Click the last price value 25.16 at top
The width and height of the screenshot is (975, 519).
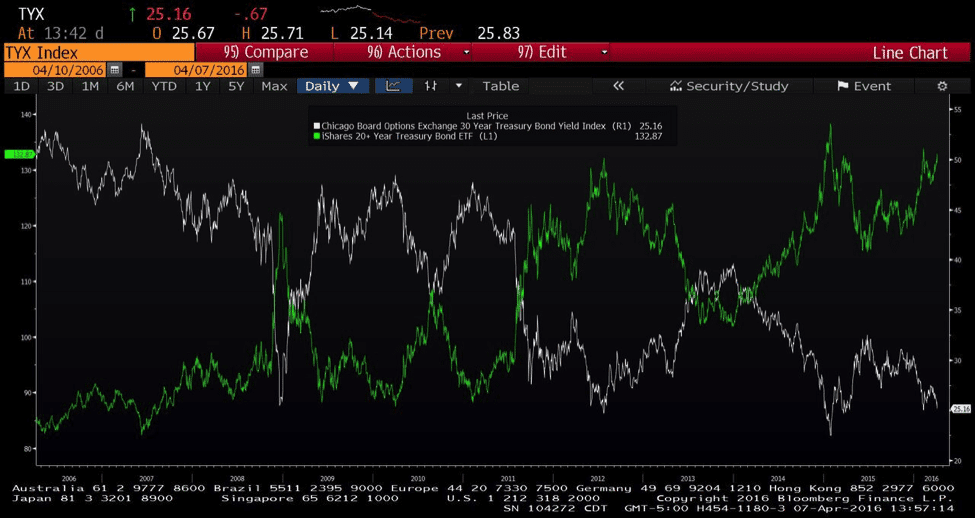pyautogui.click(x=169, y=14)
